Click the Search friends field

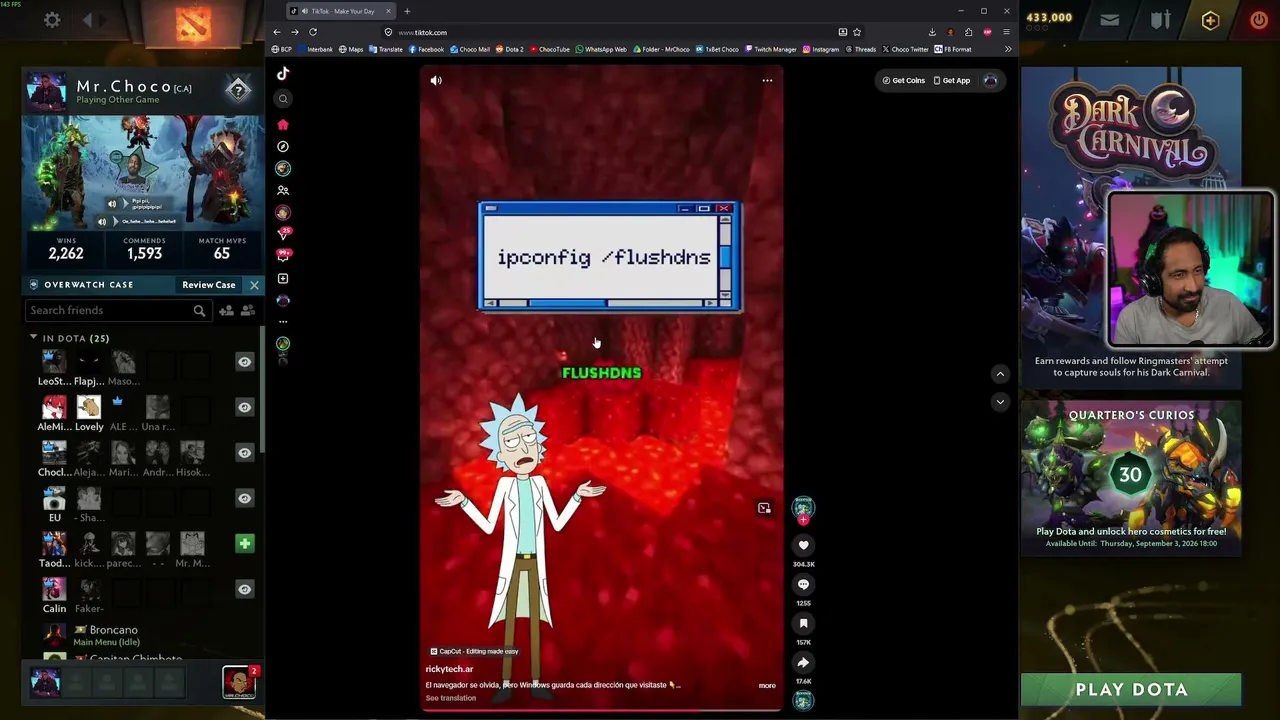pyautogui.click(x=117, y=311)
